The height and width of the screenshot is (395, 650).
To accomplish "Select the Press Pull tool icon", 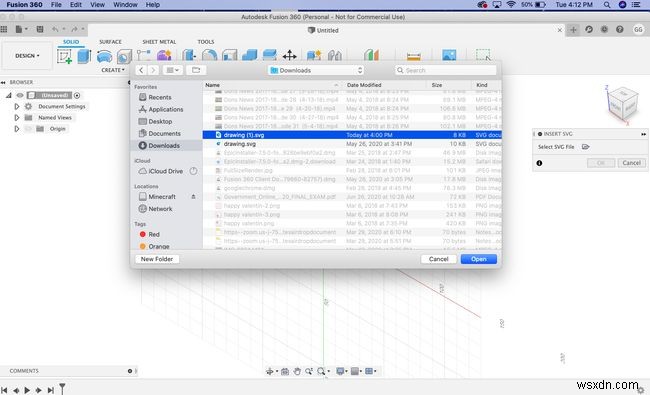I will (189, 55).
